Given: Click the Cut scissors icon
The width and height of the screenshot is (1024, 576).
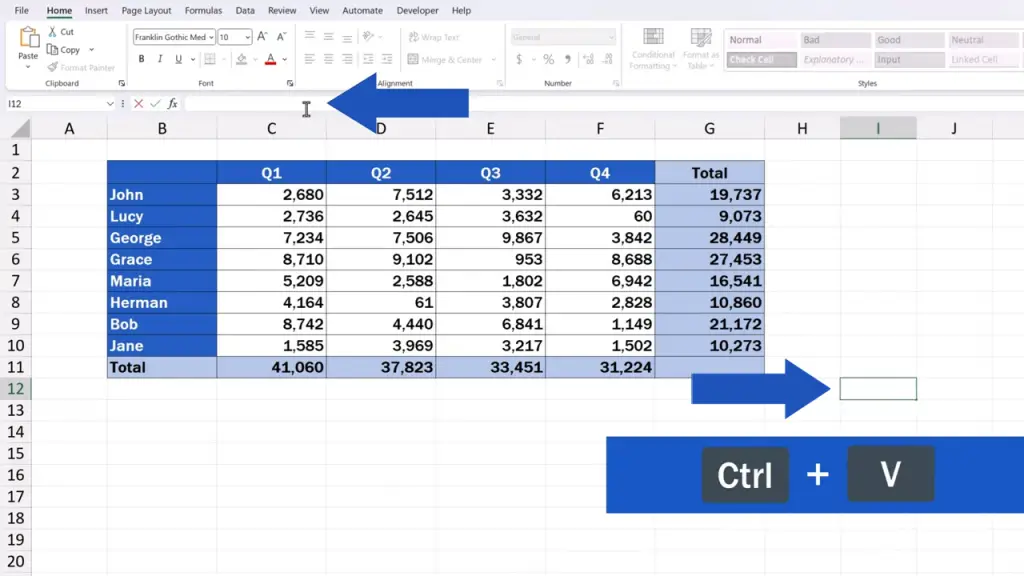Looking at the screenshot, I should pyautogui.click(x=52, y=31).
